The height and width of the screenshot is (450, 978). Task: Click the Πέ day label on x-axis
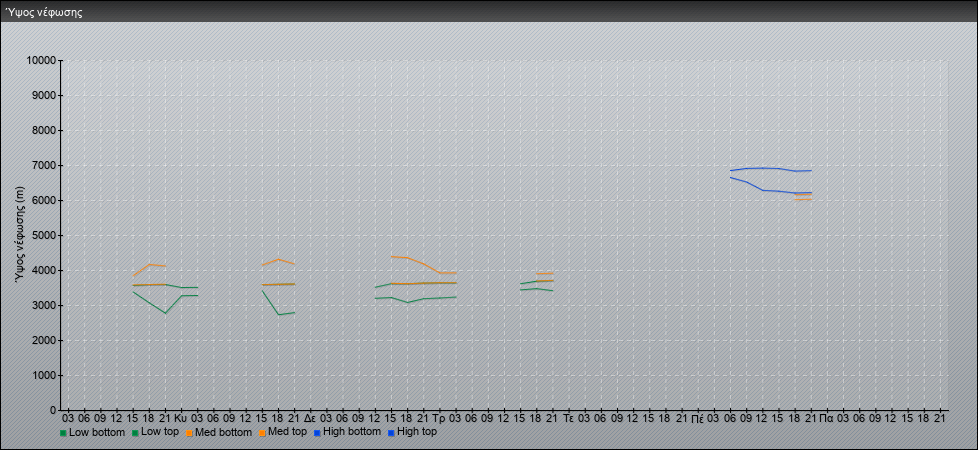(697, 418)
